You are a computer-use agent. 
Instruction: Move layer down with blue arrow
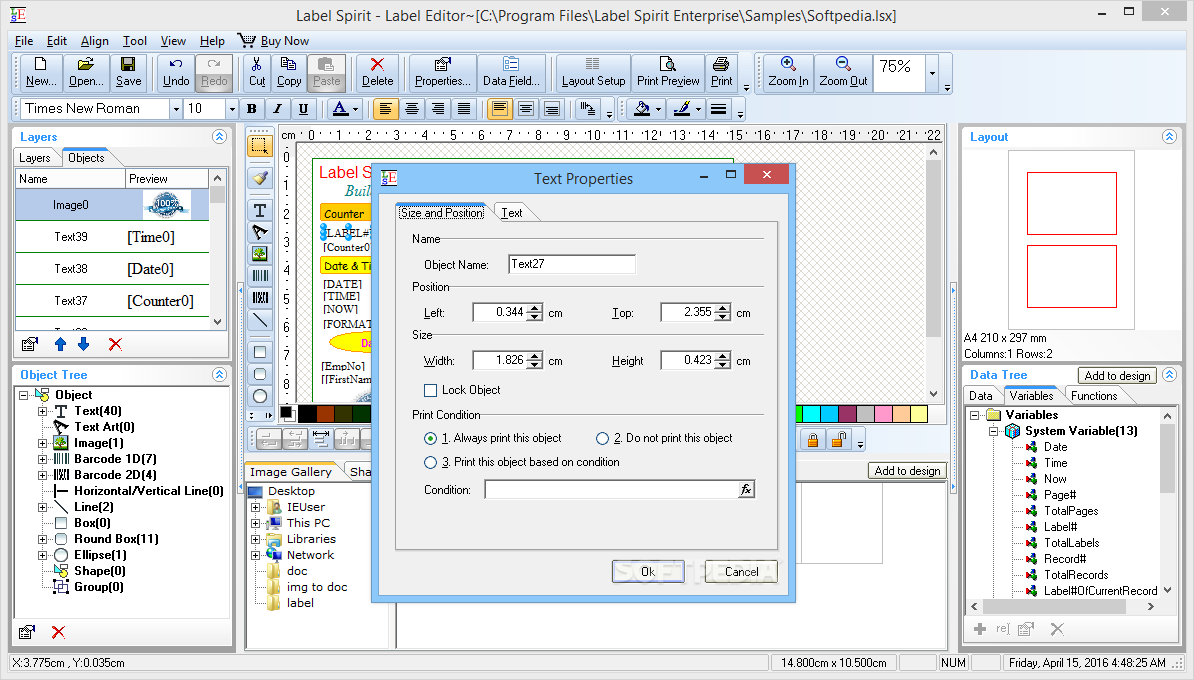(x=84, y=344)
